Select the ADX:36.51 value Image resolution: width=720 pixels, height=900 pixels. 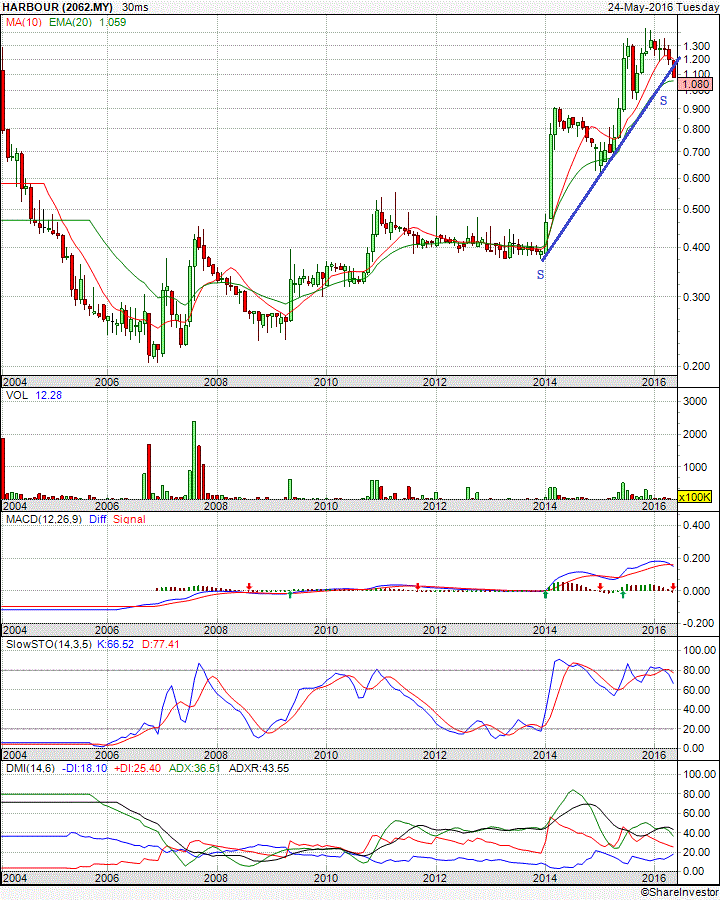point(194,769)
